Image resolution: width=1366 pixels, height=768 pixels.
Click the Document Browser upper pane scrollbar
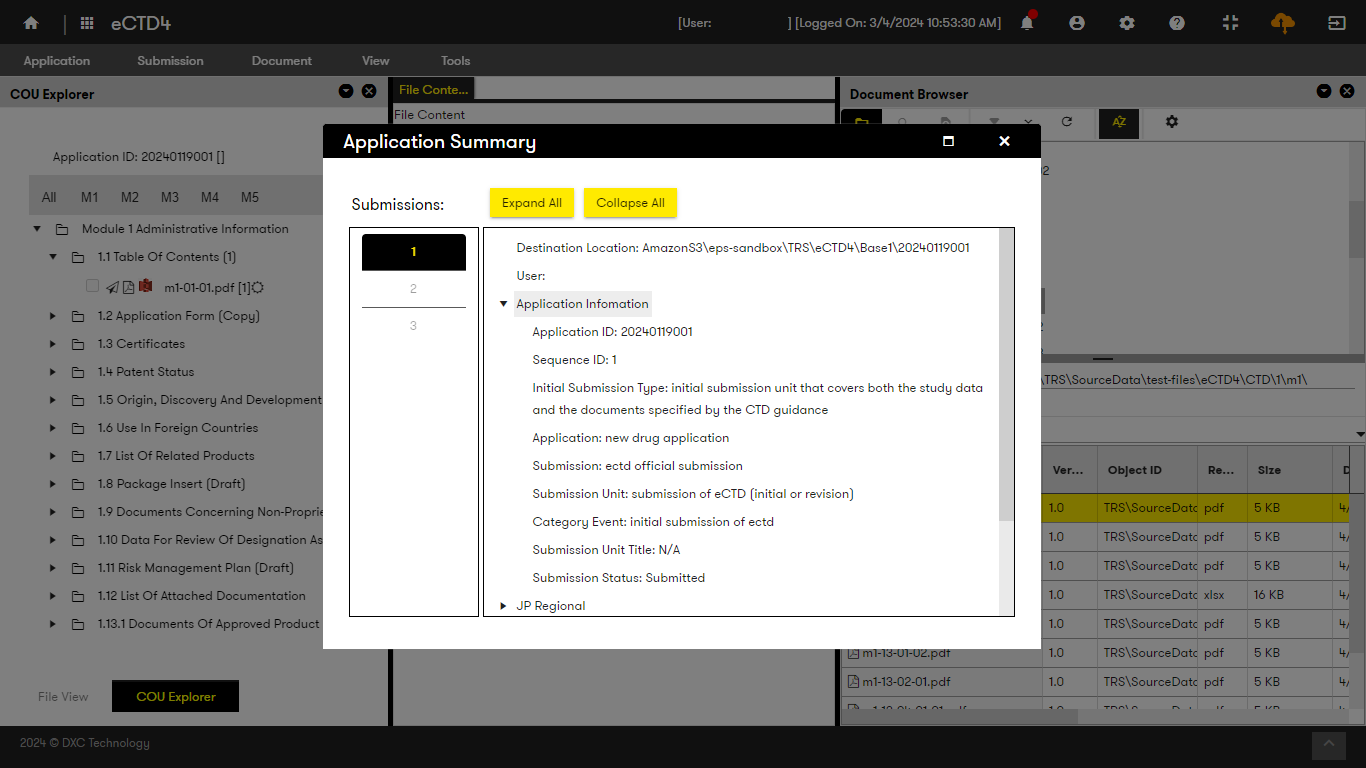click(1357, 228)
